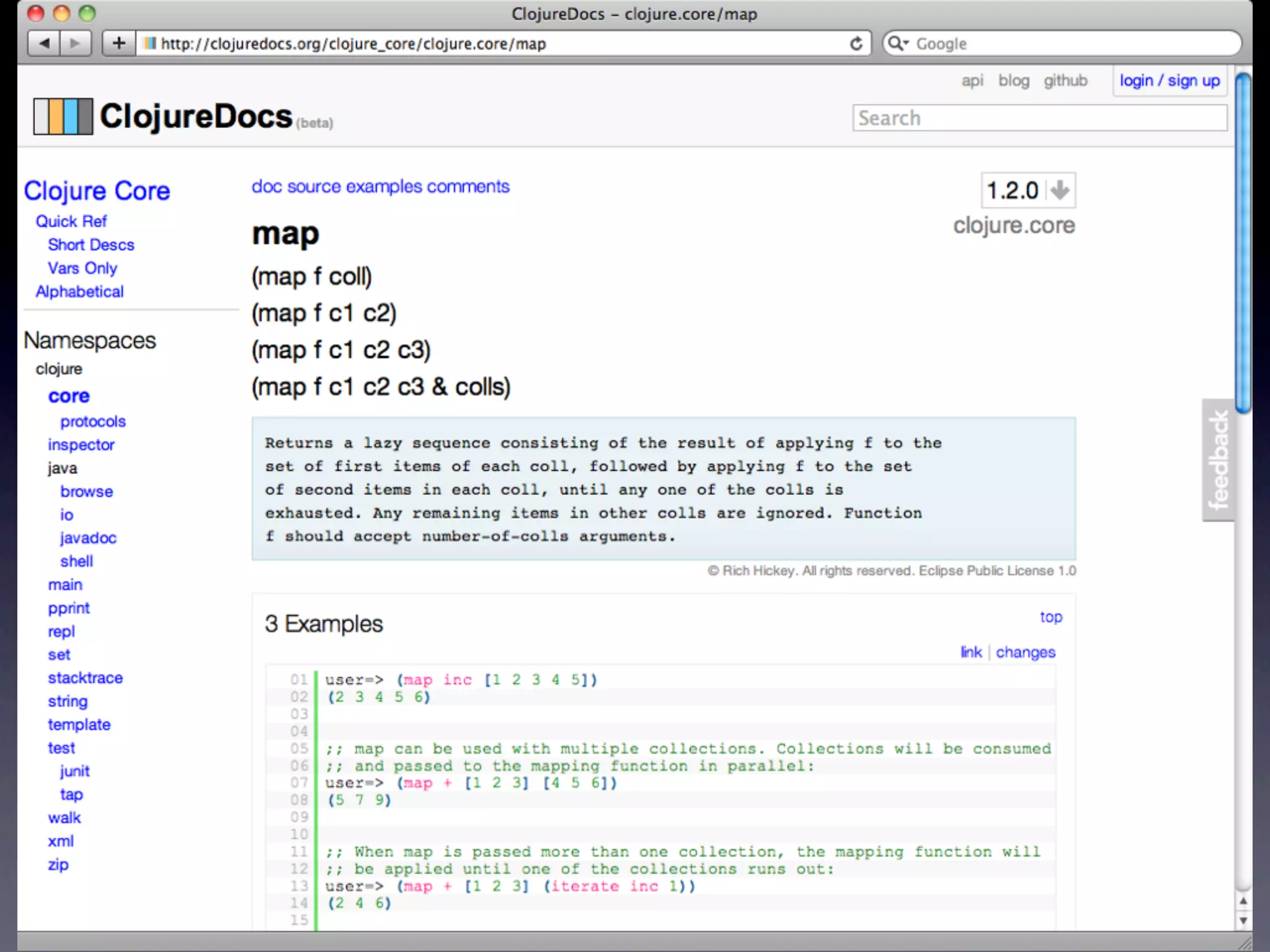The height and width of the screenshot is (952, 1270).
Task: Select the browse namespace under java
Action: point(87,491)
